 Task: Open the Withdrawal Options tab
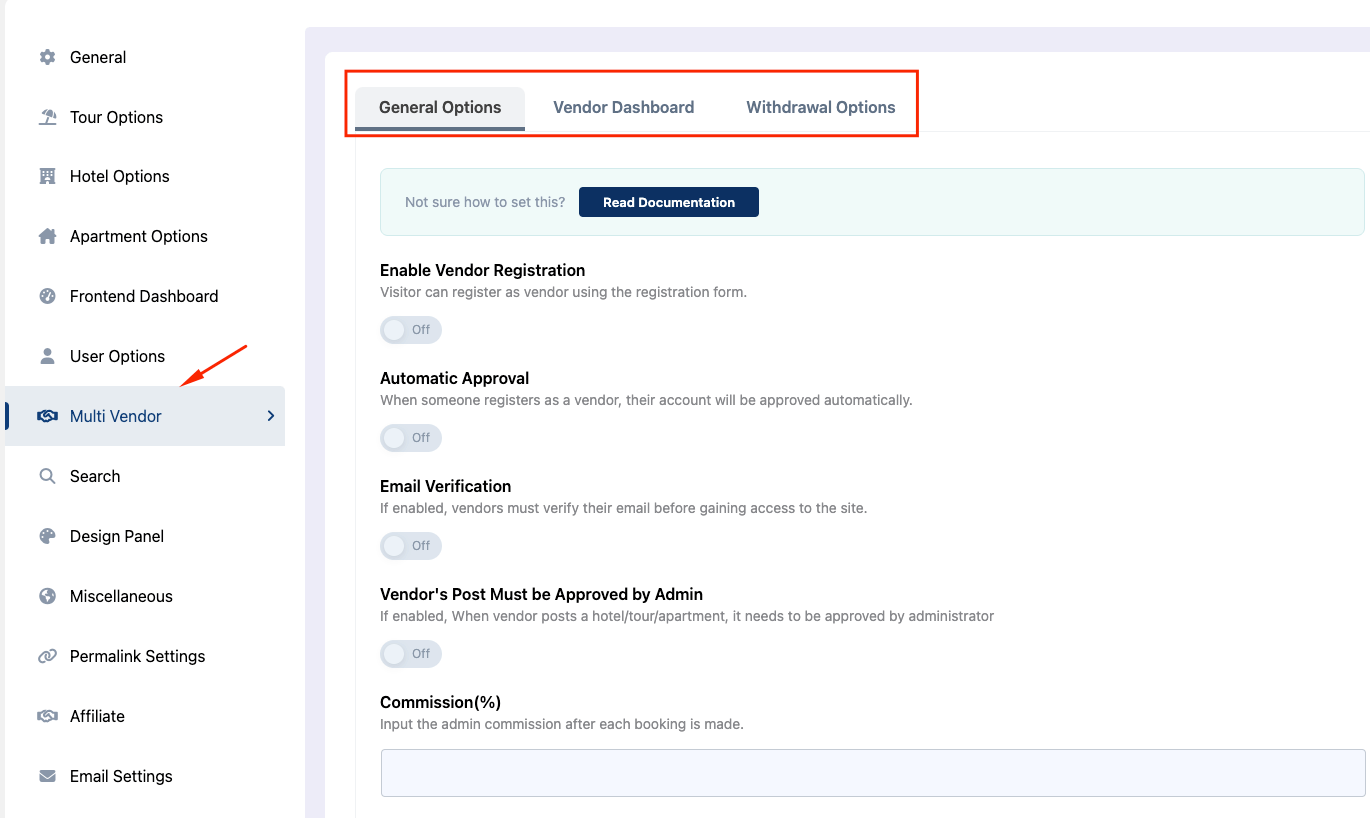tap(820, 107)
